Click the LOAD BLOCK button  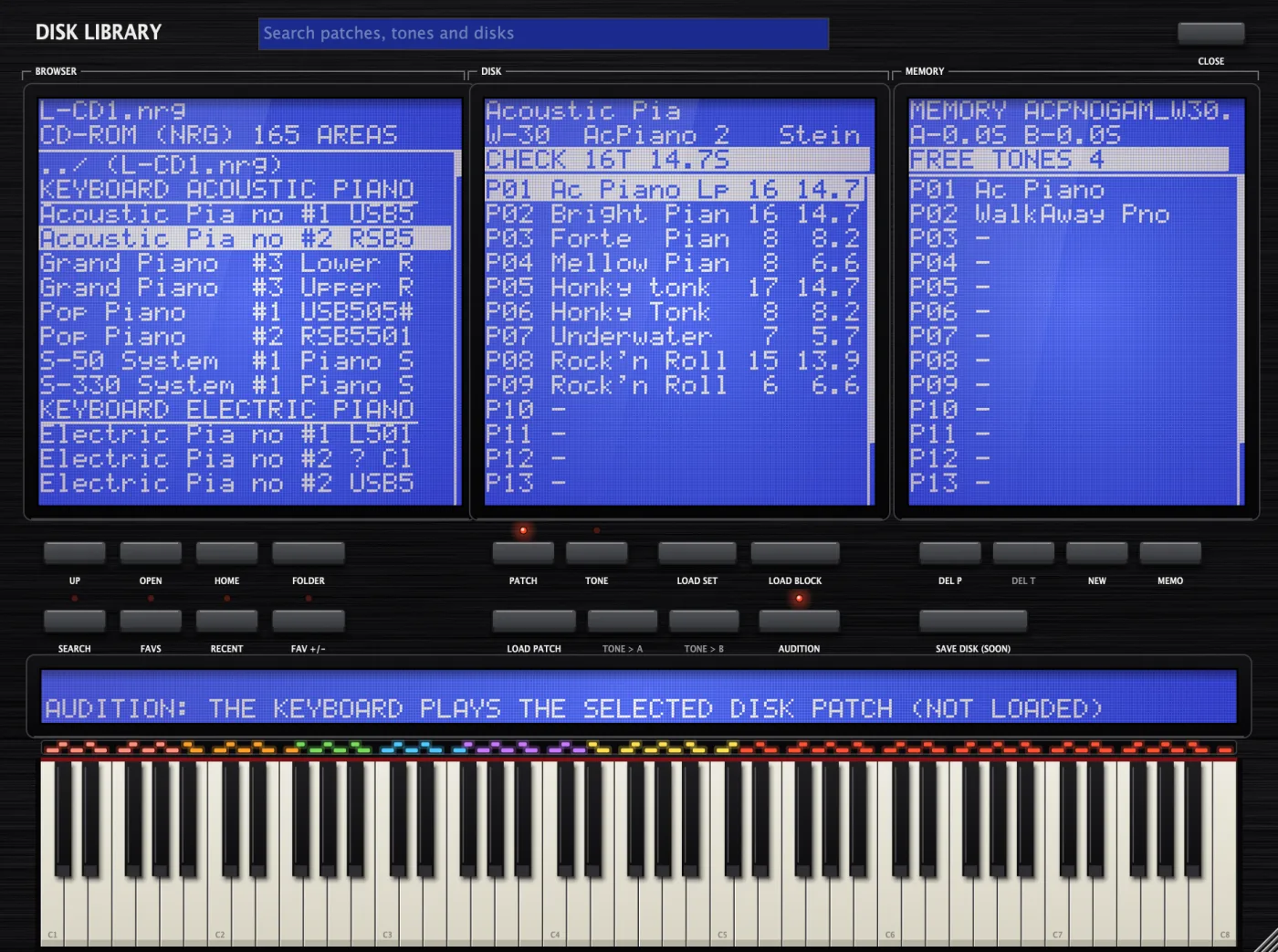click(x=795, y=553)
